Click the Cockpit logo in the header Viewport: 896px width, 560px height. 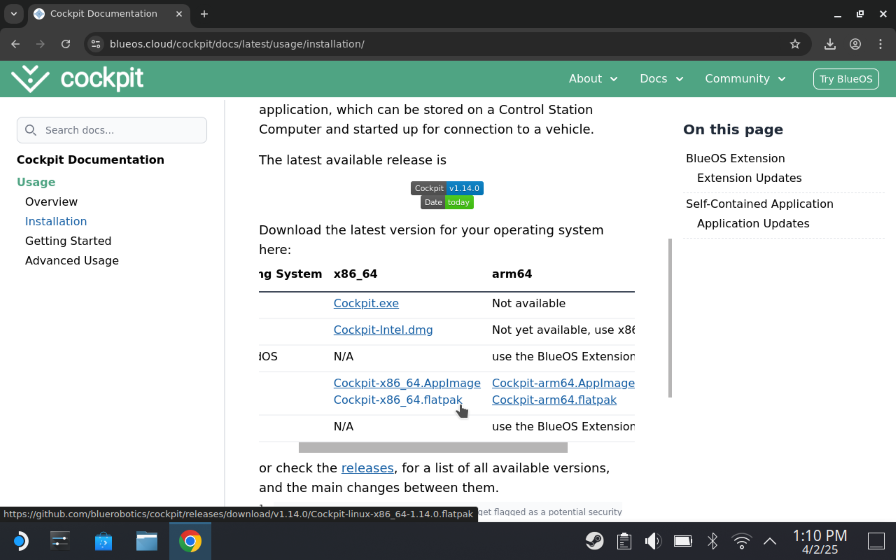78,78
